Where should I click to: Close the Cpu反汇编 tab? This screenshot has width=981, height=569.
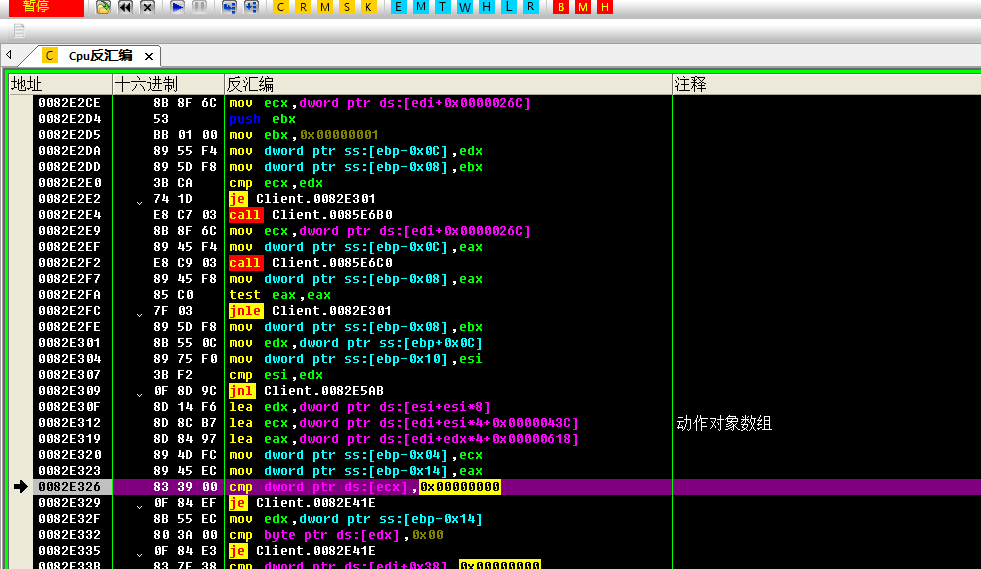pos(149,56)
